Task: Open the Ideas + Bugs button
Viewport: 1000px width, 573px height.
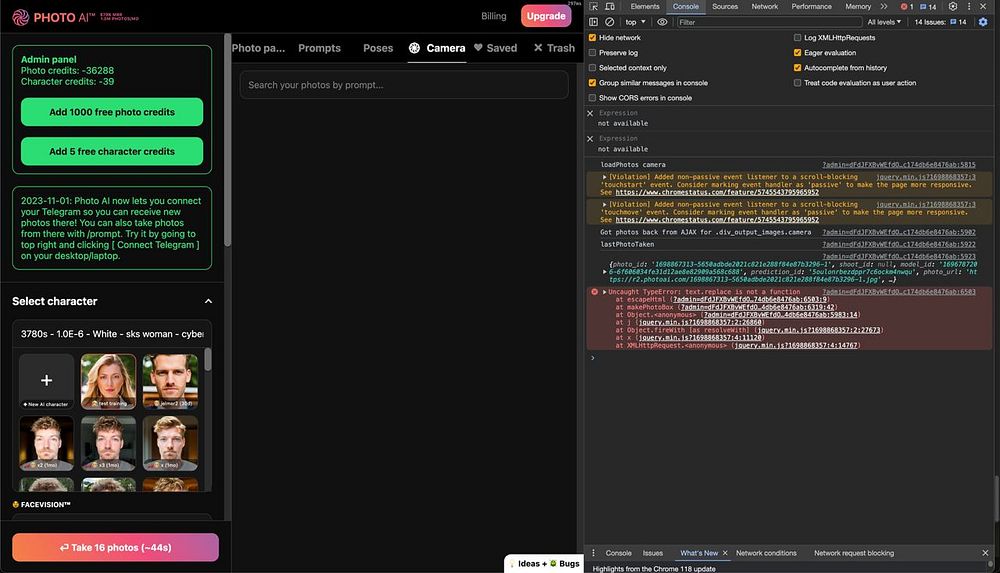Action: (545, 563)
